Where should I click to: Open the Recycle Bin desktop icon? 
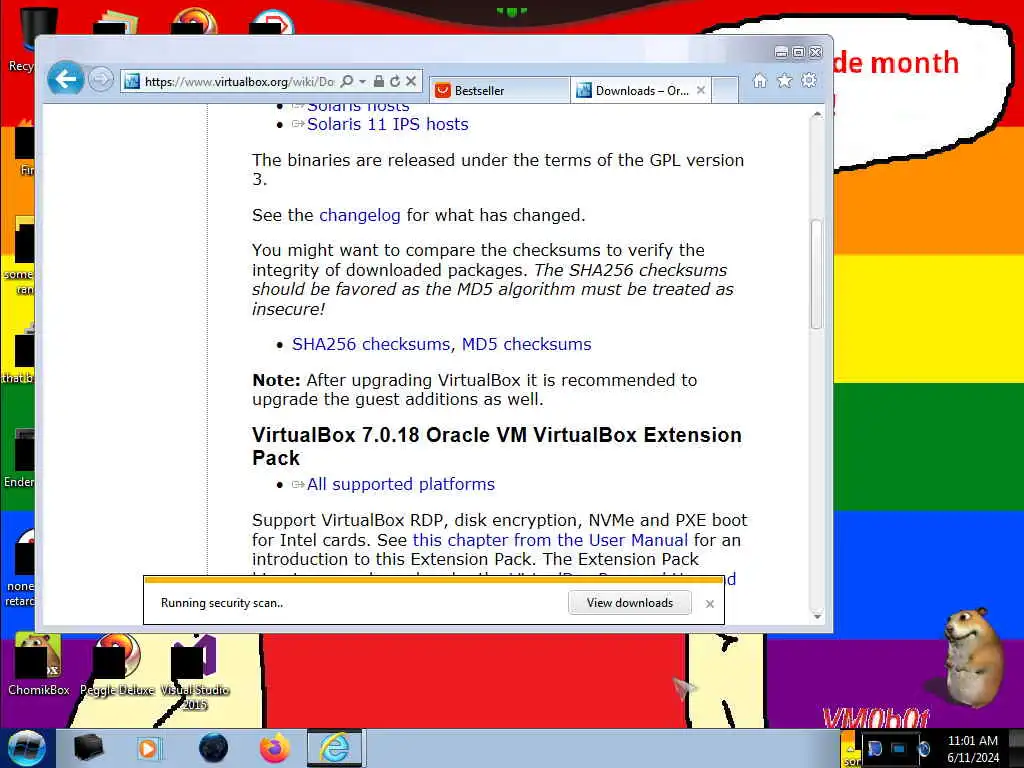(23, 40)
